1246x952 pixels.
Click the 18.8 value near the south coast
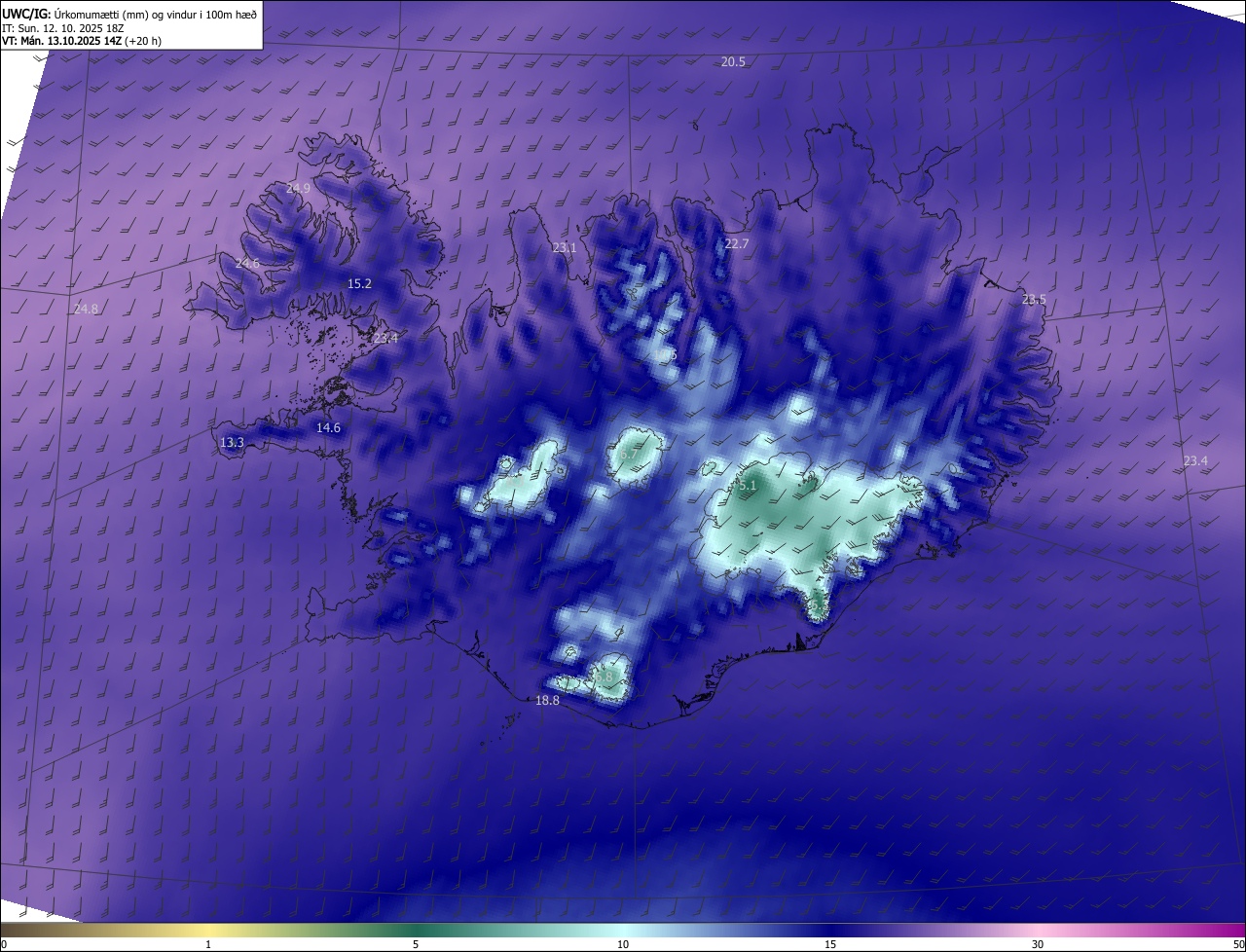point(548,700)
